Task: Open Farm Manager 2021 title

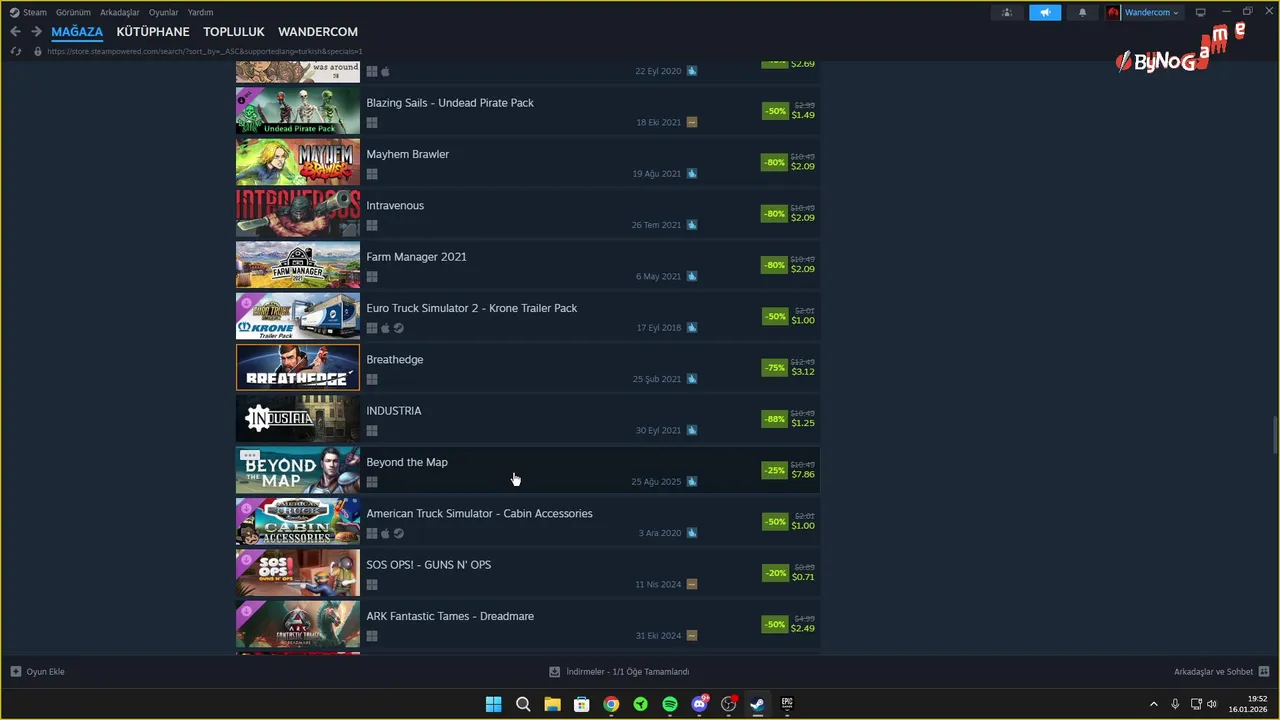Action: (x=416, y=257)
